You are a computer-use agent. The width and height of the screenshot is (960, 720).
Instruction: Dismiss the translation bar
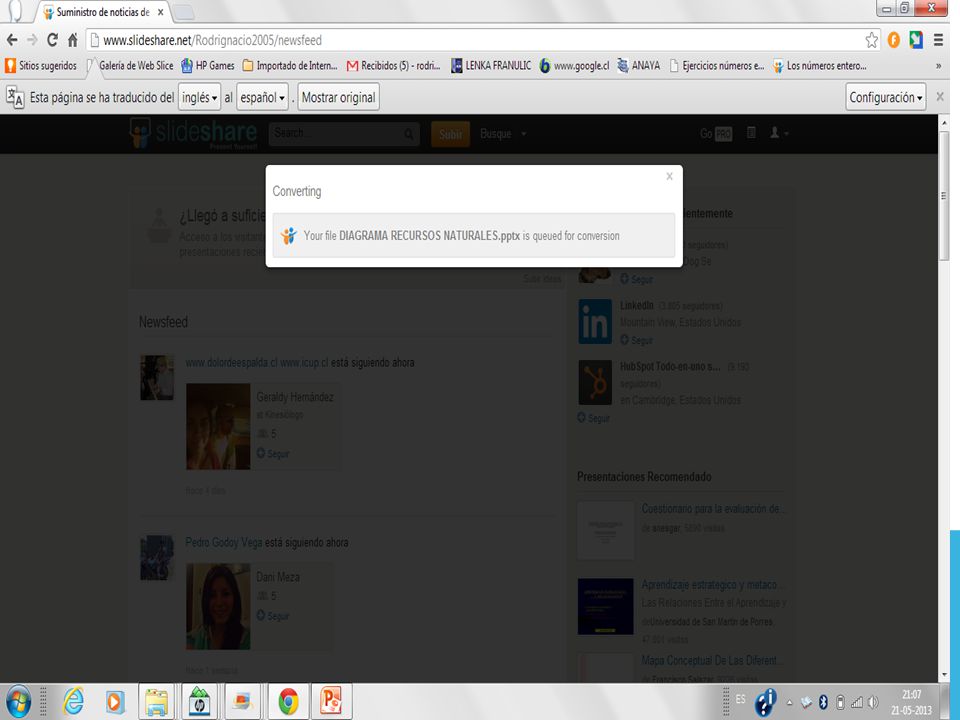click(940, 97)
